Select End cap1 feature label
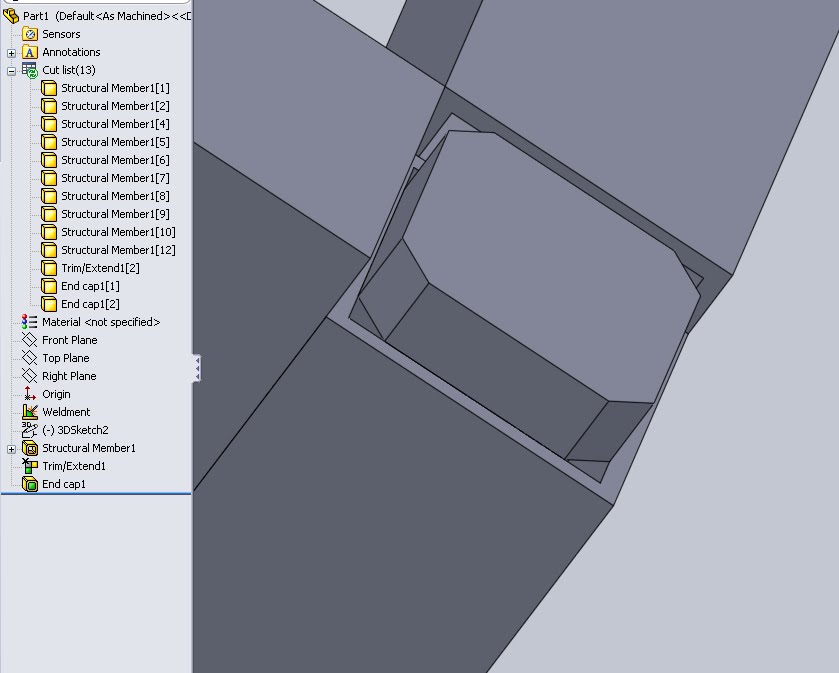 (64, 484)
